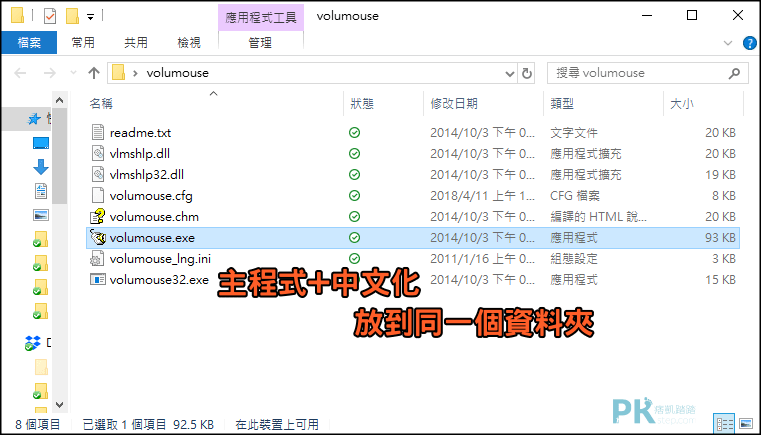Click the 8 個項目 status bar text
This screenshot has height=435, width=761.
coord(37,425)
